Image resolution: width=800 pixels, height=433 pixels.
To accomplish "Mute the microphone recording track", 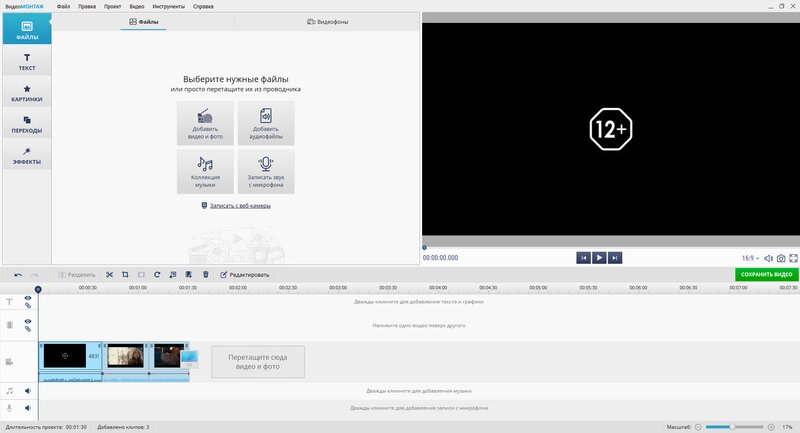I will [28, 408].
